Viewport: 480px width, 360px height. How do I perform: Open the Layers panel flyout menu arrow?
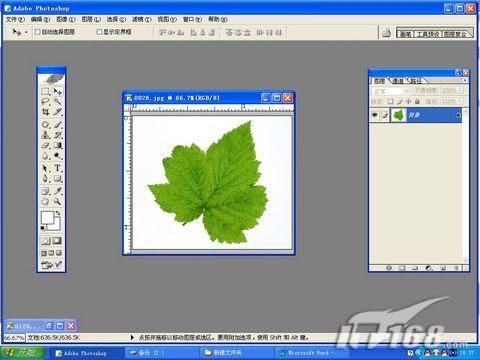(465, 80)
